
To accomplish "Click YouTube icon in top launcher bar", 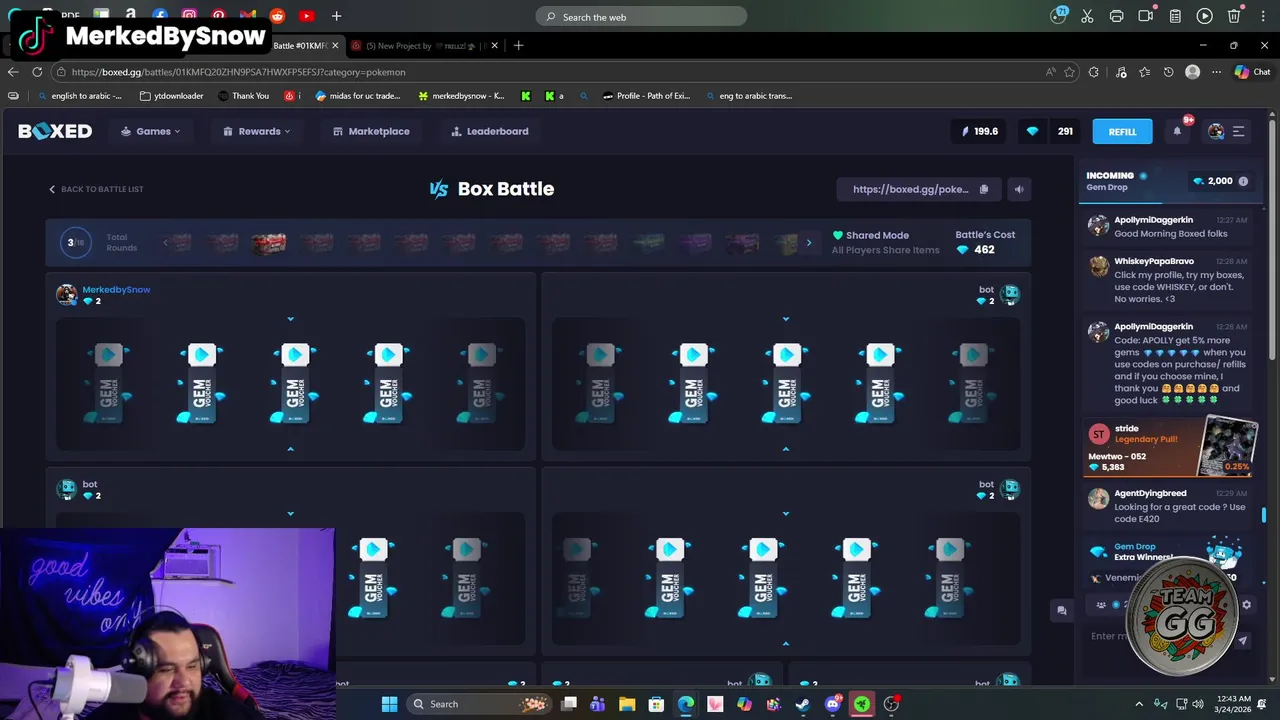I will point(306,16).
